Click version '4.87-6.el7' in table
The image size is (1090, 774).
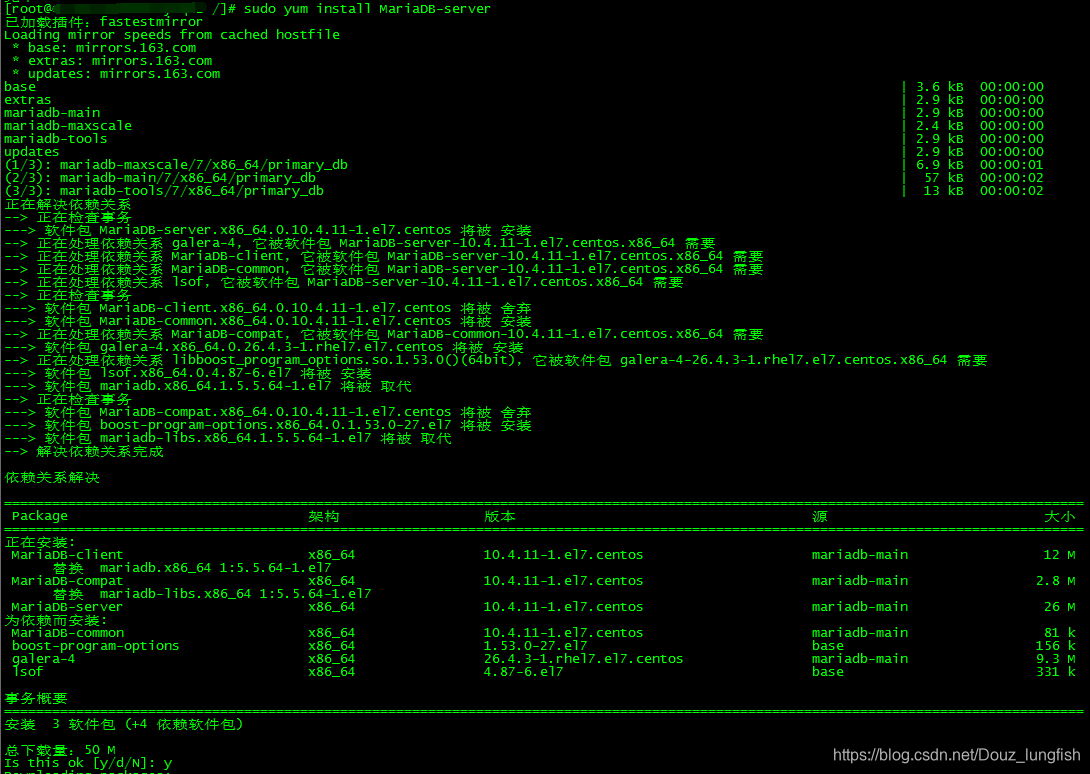click(x=523, y=672)
